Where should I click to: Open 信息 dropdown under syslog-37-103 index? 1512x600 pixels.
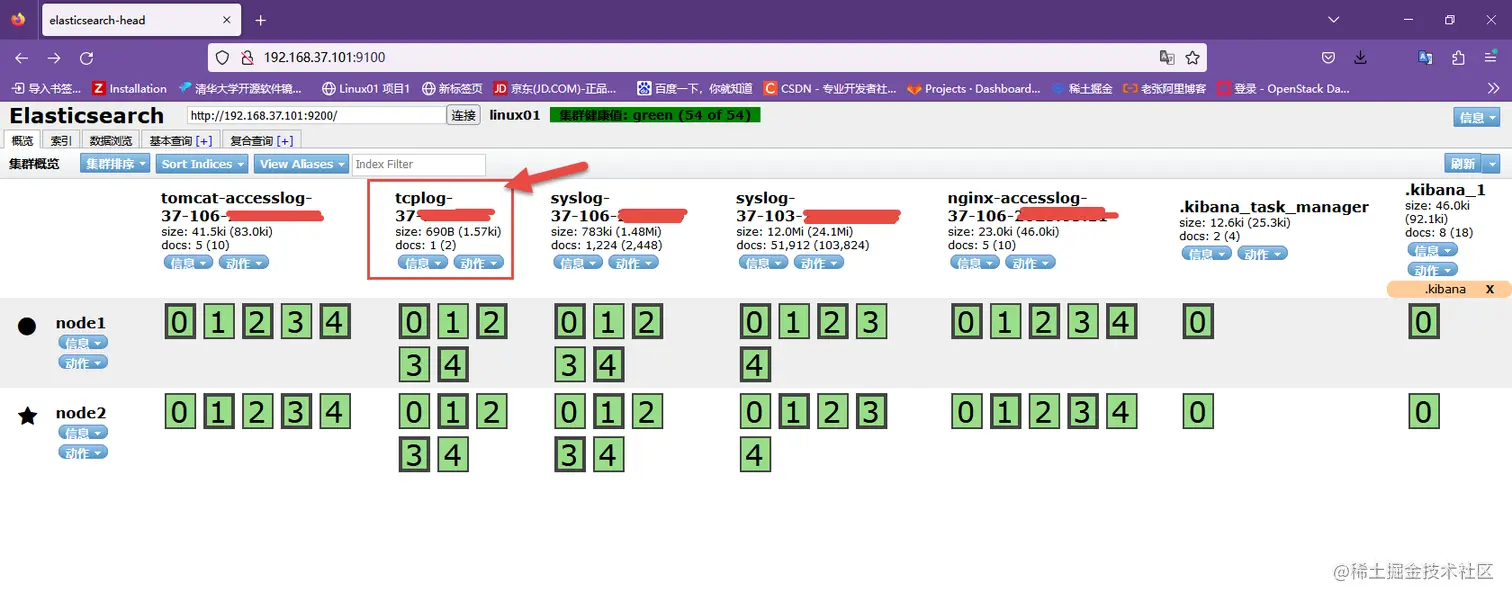(x=764, y=263)
